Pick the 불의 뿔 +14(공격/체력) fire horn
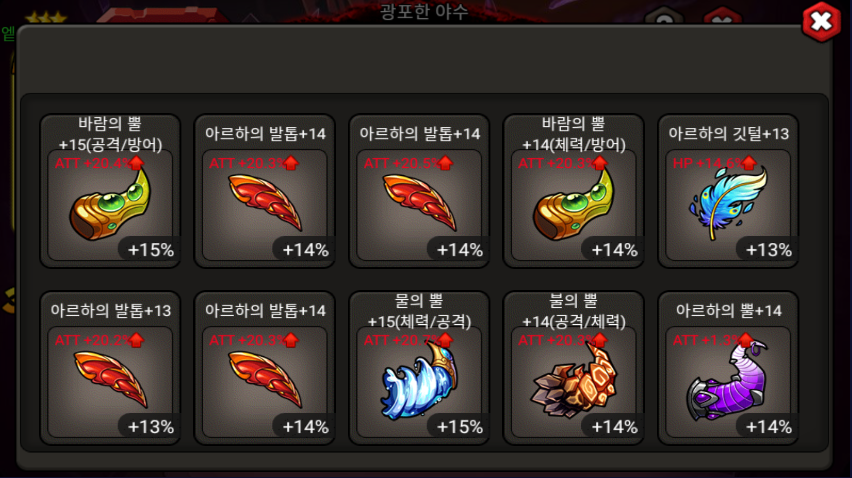 (x=574, y=368)
